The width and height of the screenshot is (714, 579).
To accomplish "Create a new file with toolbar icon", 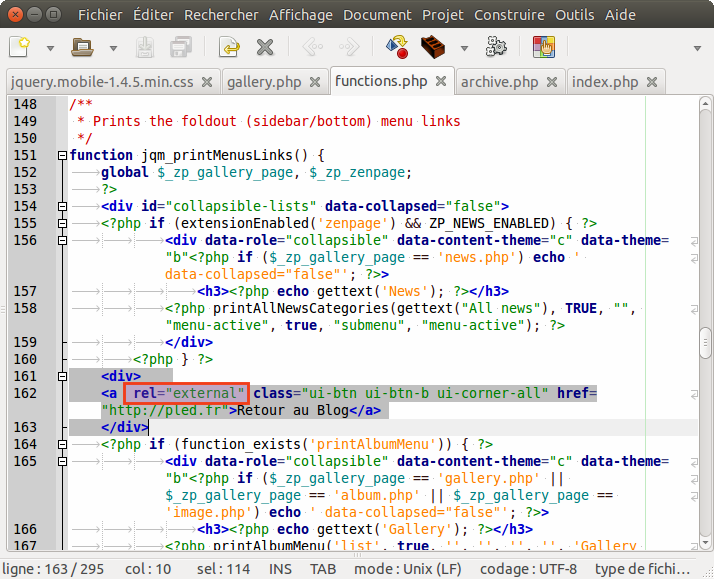I will 20,47.
